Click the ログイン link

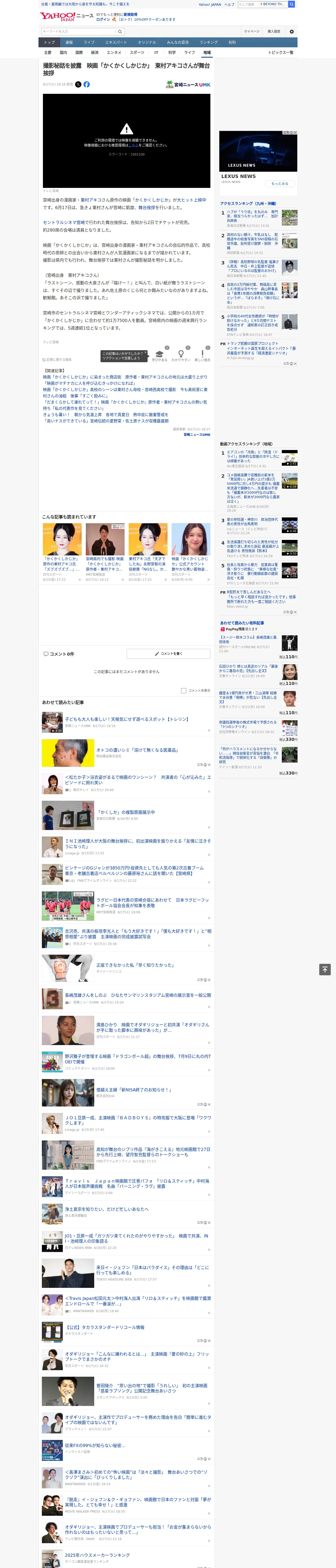[103, 20]
